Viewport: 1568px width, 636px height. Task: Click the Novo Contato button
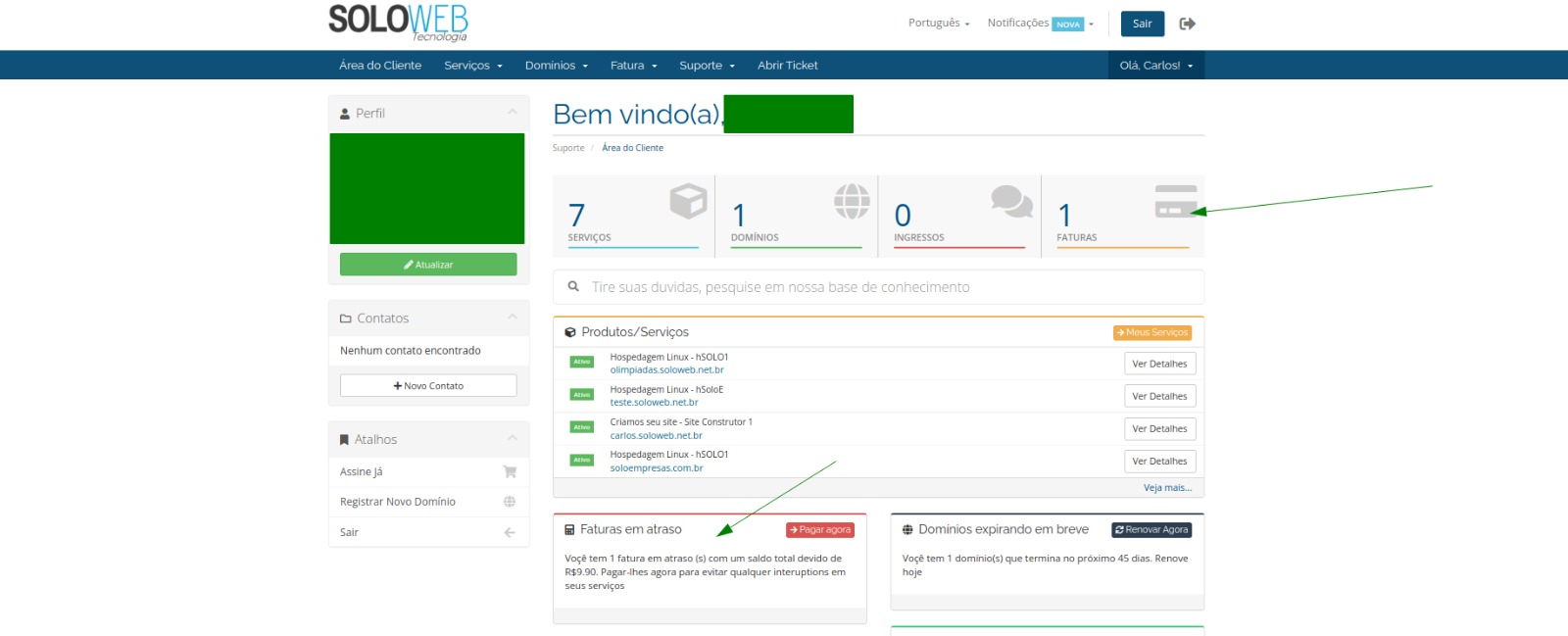428,386
